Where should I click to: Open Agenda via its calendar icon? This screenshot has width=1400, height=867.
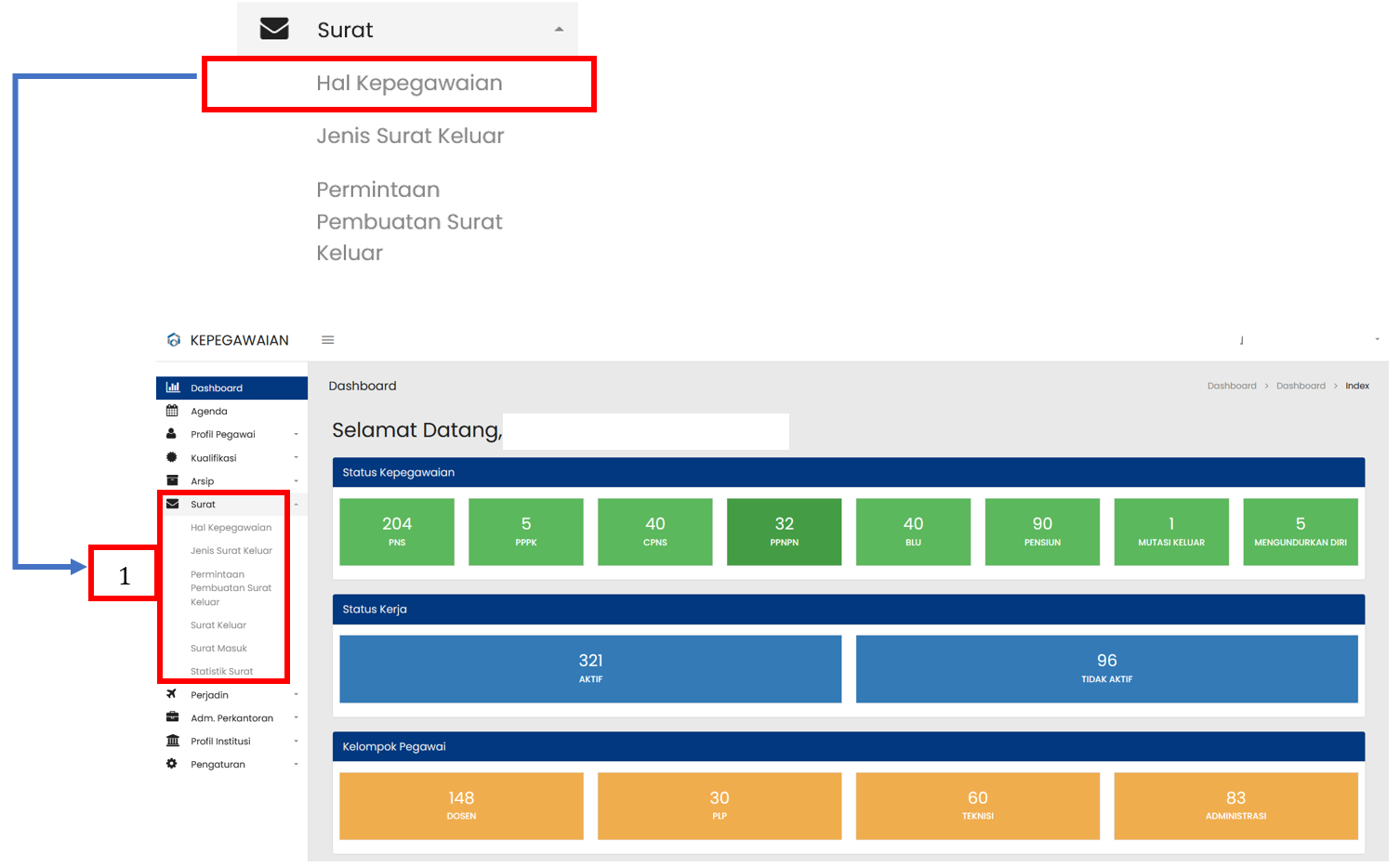[x=172, y=411]
